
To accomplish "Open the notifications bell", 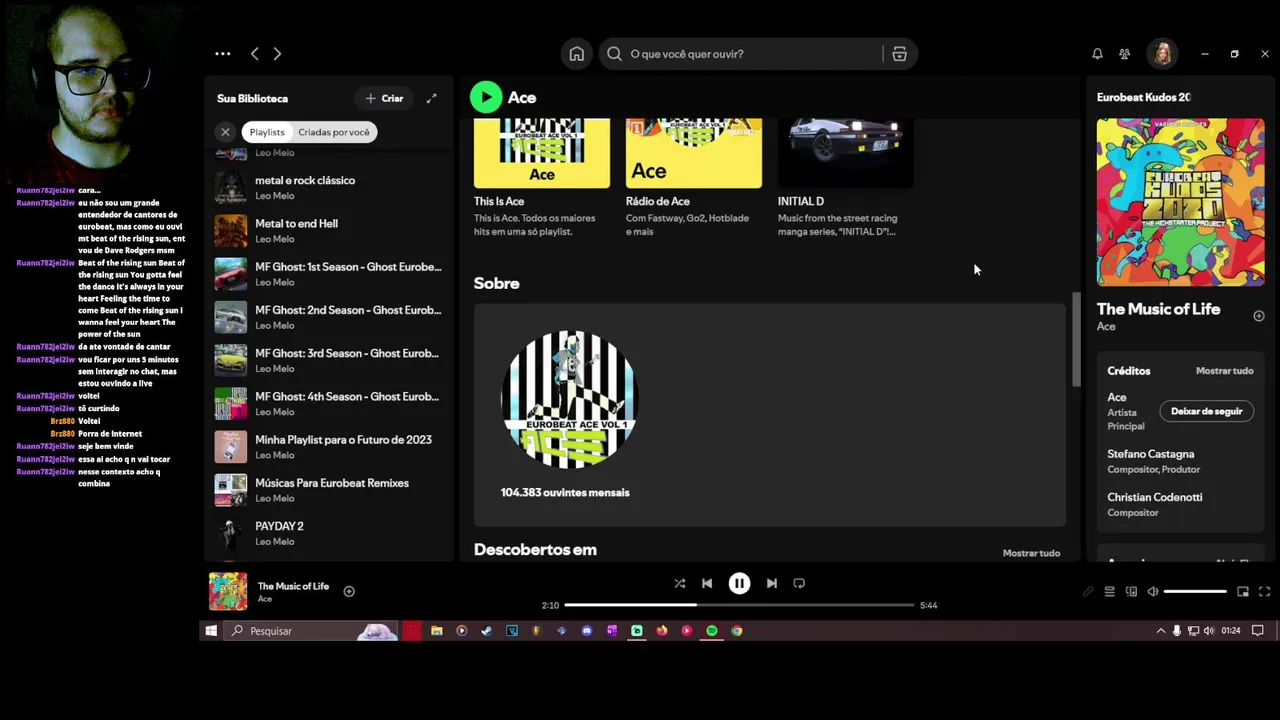I will [x=1097, y=54].
